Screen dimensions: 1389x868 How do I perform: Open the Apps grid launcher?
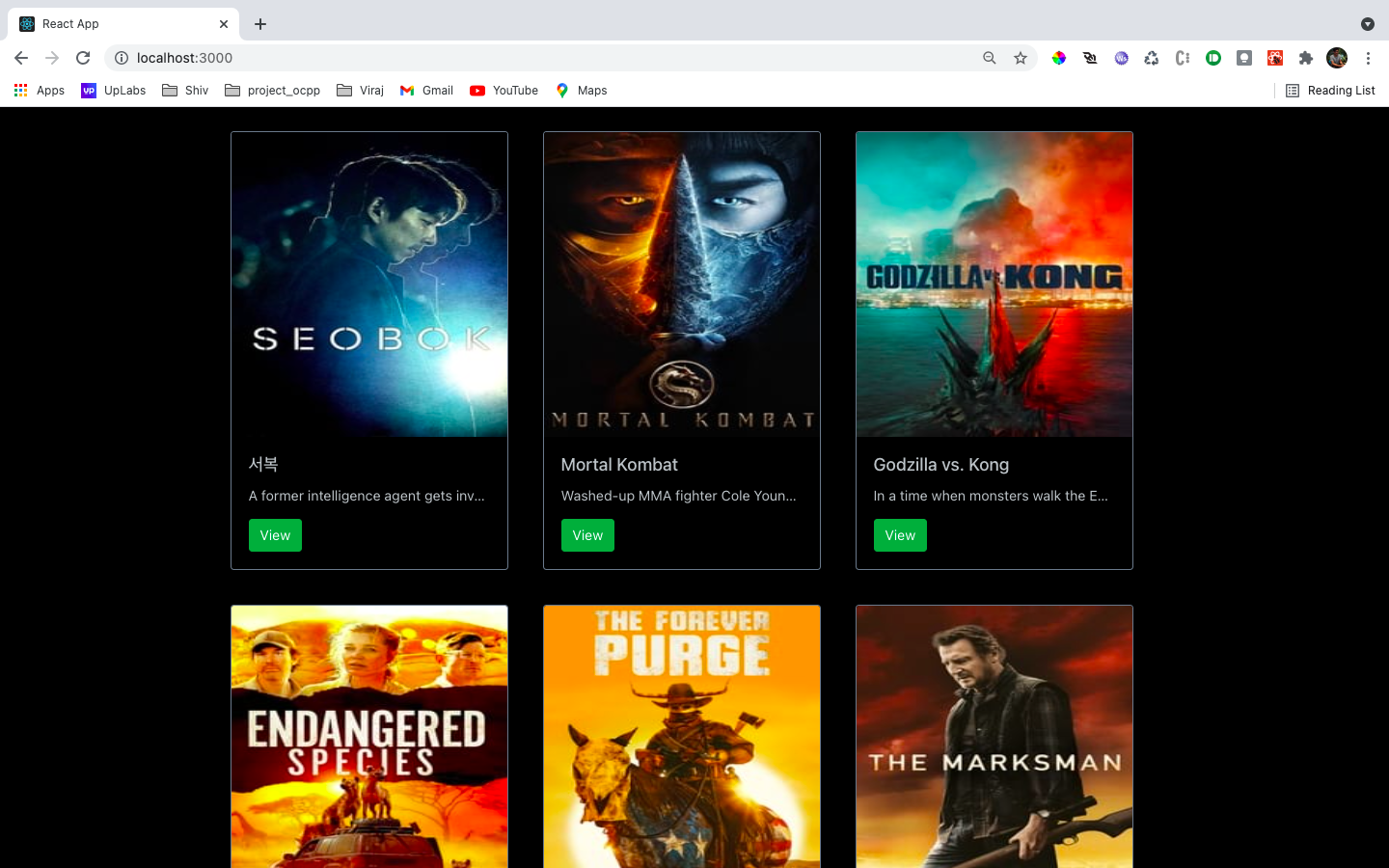click(20, 90)
